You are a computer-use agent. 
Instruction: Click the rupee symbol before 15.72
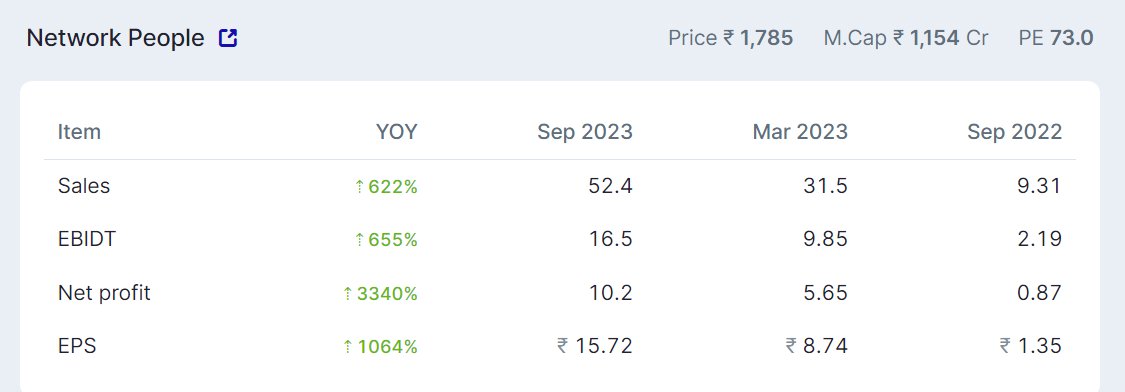(562, 346)
